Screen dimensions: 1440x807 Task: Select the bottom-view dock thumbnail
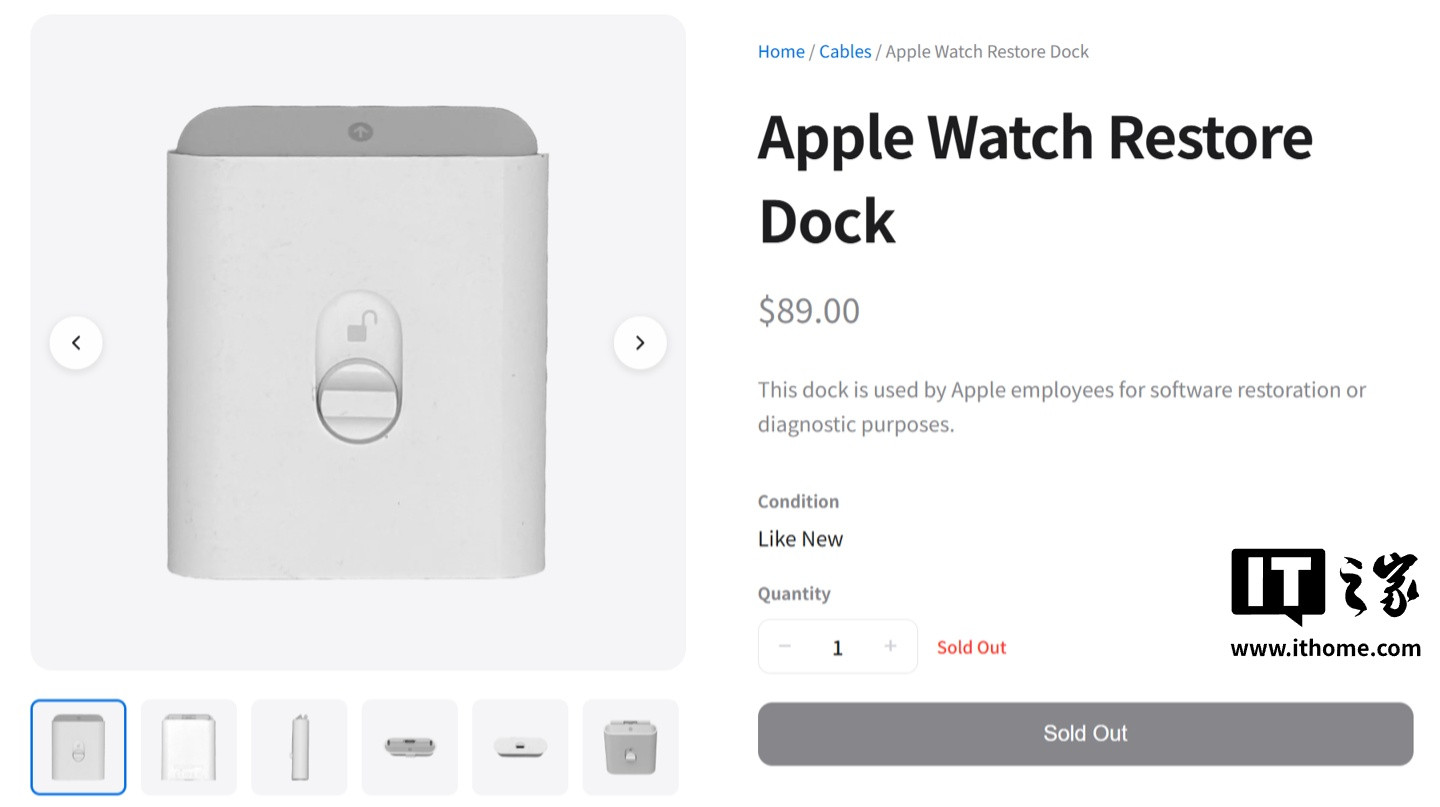(x=519, y=747)
